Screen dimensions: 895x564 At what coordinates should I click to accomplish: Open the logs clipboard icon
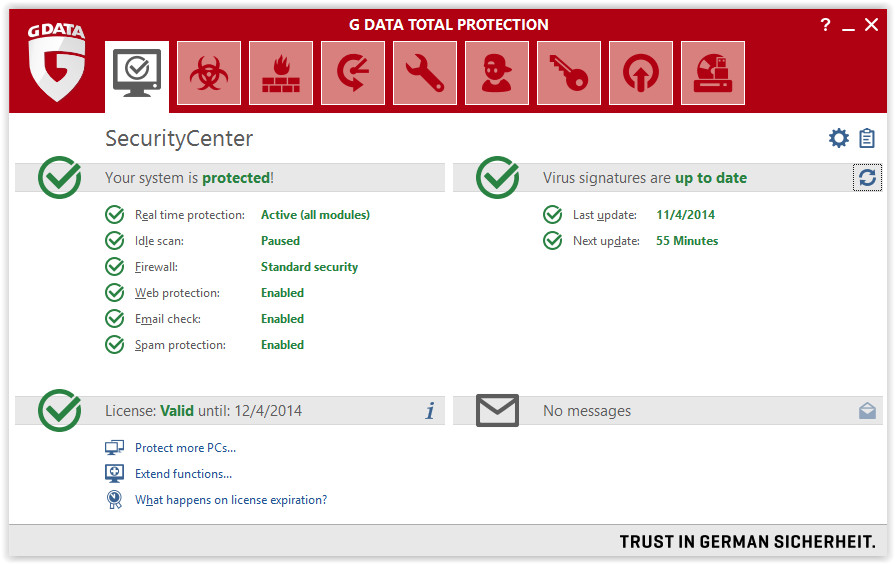click(x=866, y=138)
